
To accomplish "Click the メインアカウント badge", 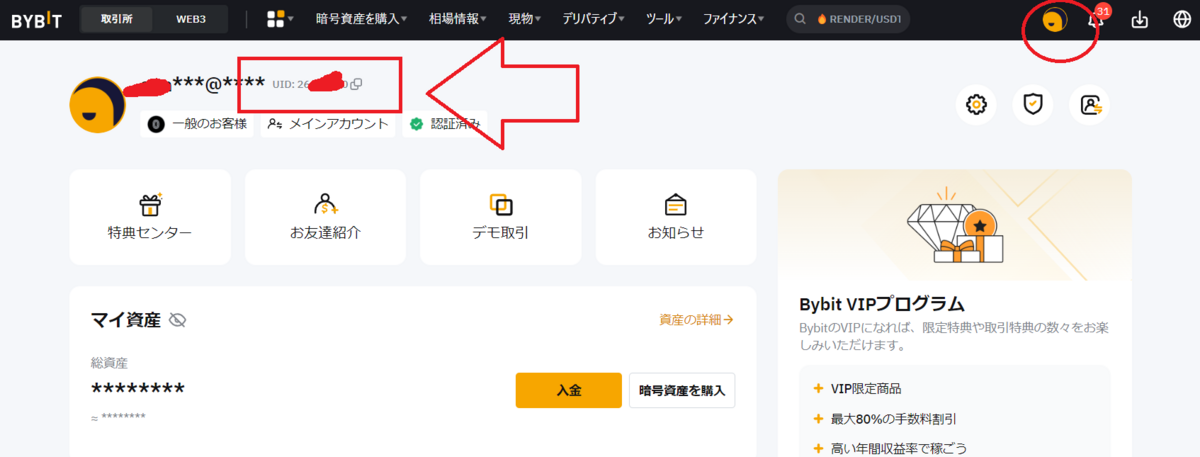I will pos(327,125).
